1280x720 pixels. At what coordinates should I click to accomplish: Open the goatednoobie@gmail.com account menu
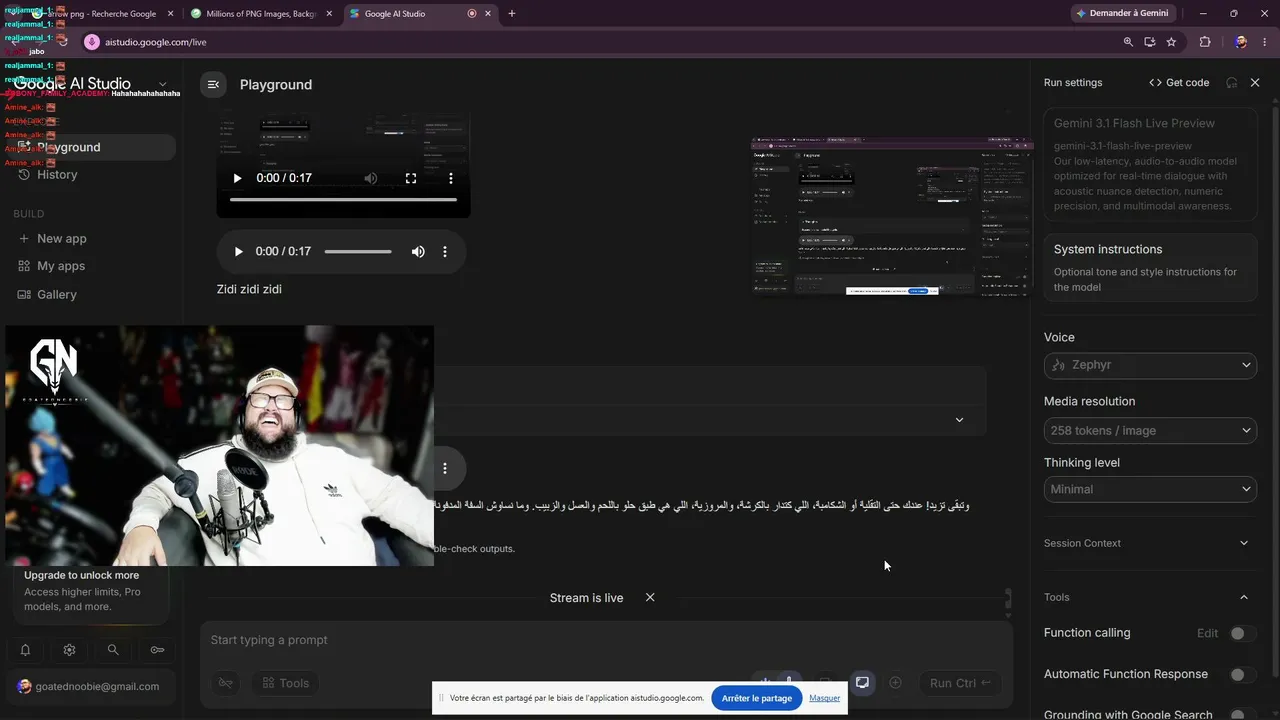click(90, 686)
